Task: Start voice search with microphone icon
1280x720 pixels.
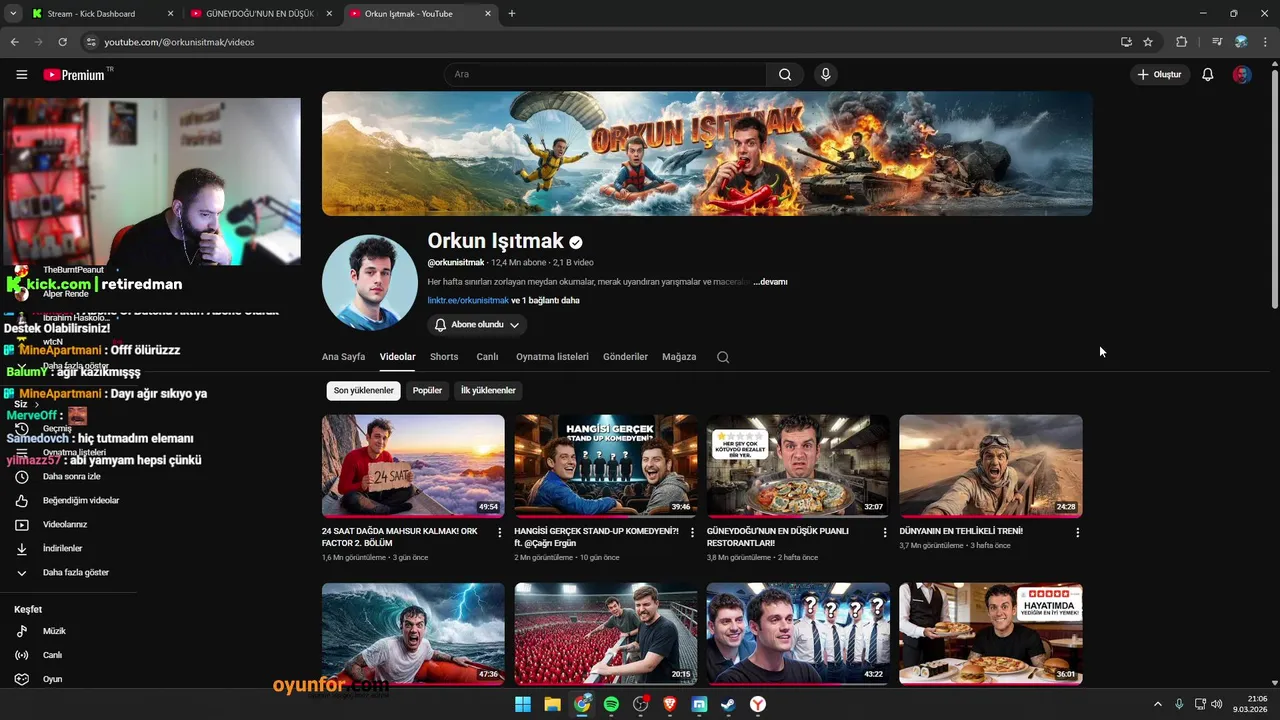Action: tap(825, 75)
